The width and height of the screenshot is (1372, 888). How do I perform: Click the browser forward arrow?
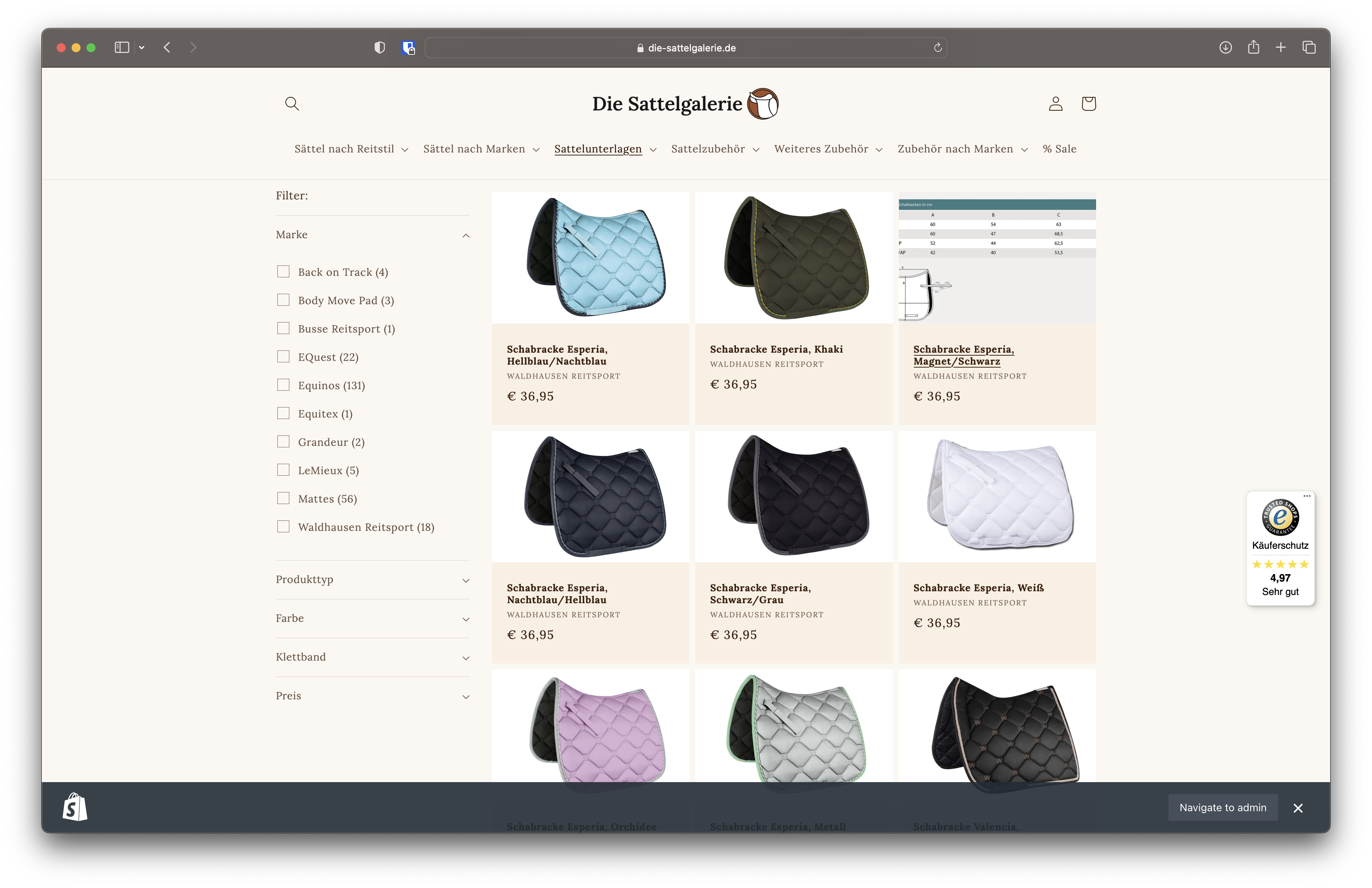pyautogui.click(x=193, y=47)
